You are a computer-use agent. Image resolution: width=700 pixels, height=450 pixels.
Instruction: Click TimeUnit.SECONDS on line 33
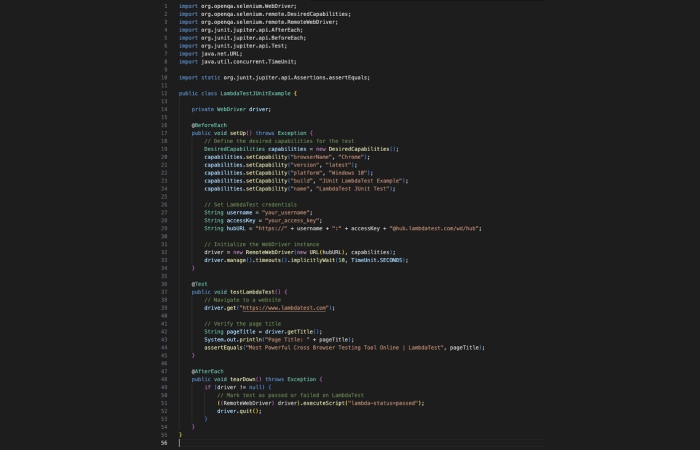coord(378,260)
